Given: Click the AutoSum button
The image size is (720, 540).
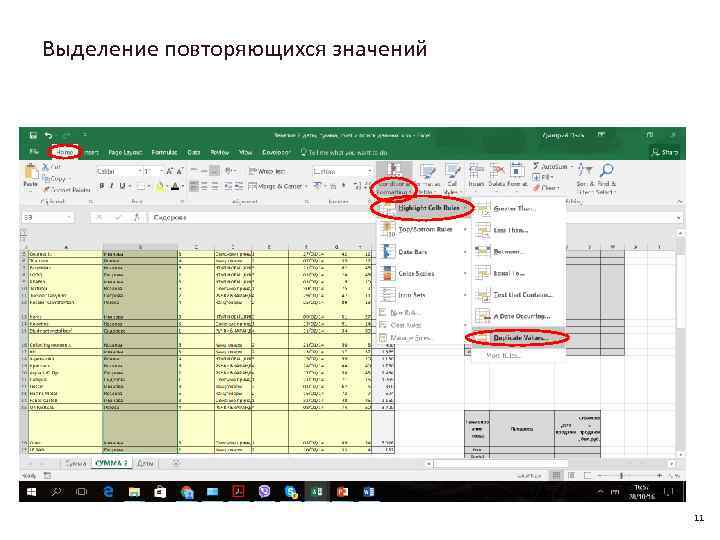Looking at the screenshot, I should [x=552, y=166].
